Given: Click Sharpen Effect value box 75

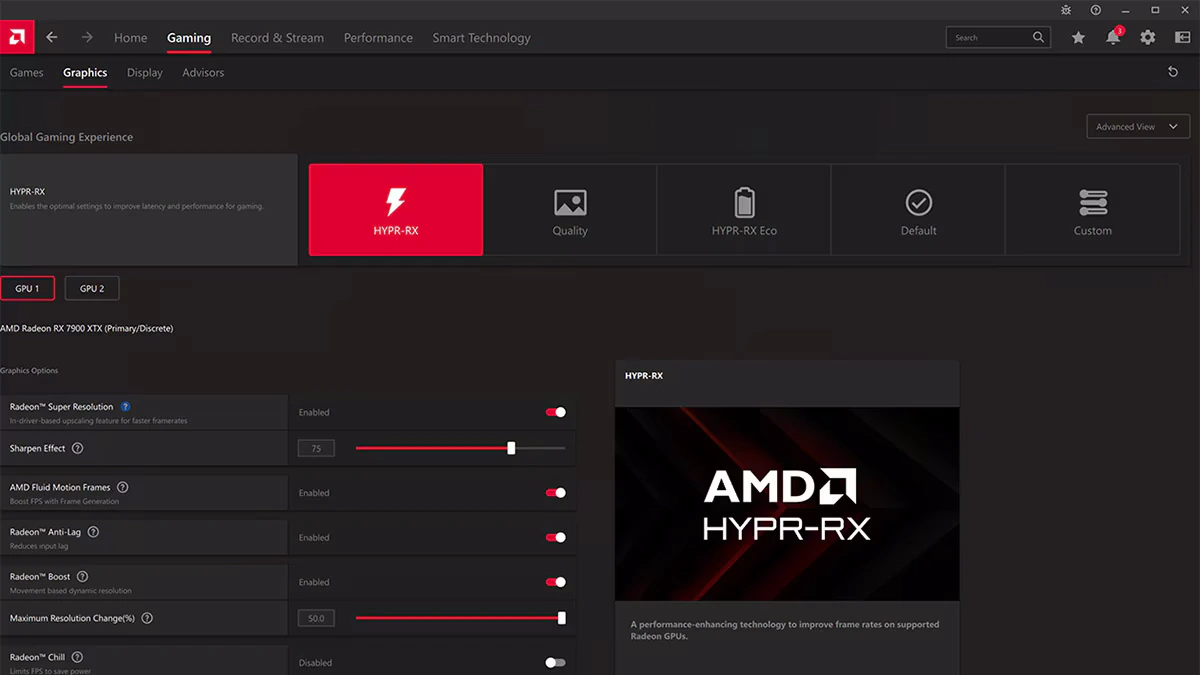Looking at the screenshot, I should (316, 449).
